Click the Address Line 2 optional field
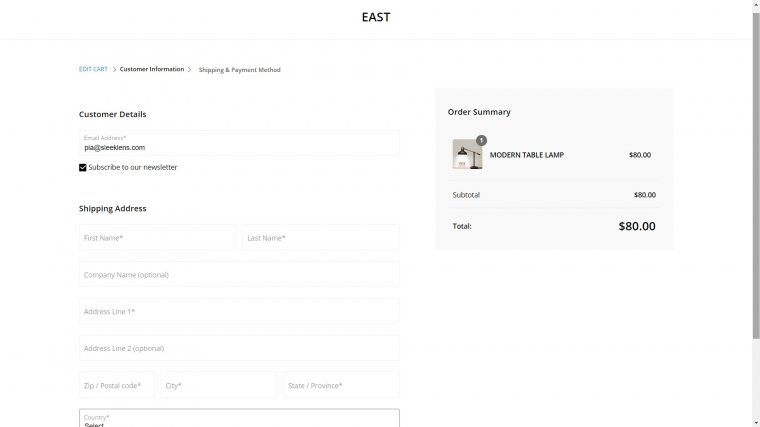Image resolution: width=760 pixels, height=427 pixels. pos(239,348)
